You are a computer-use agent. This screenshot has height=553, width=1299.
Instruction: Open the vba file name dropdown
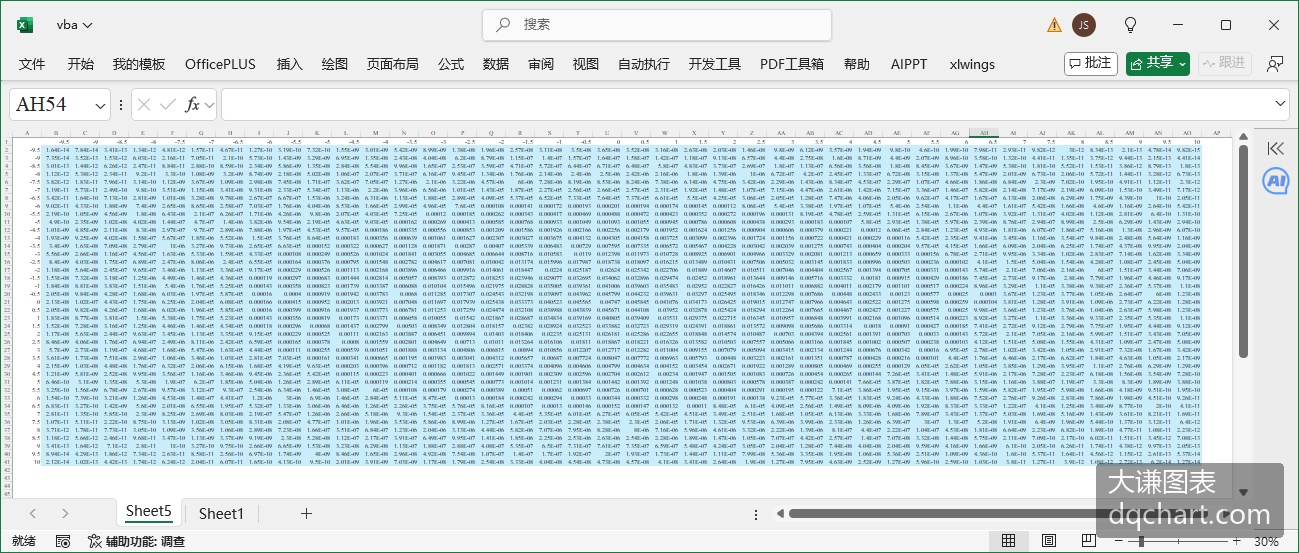(75, 24)
